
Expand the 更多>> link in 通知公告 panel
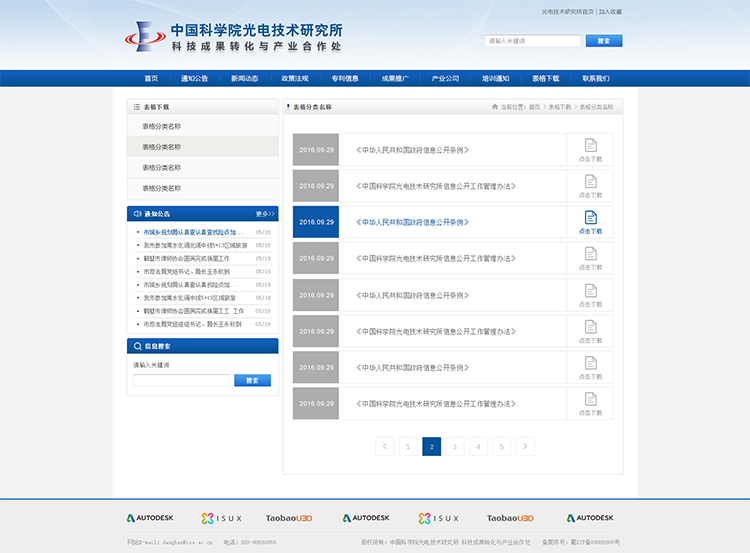(x=265, y=213)
